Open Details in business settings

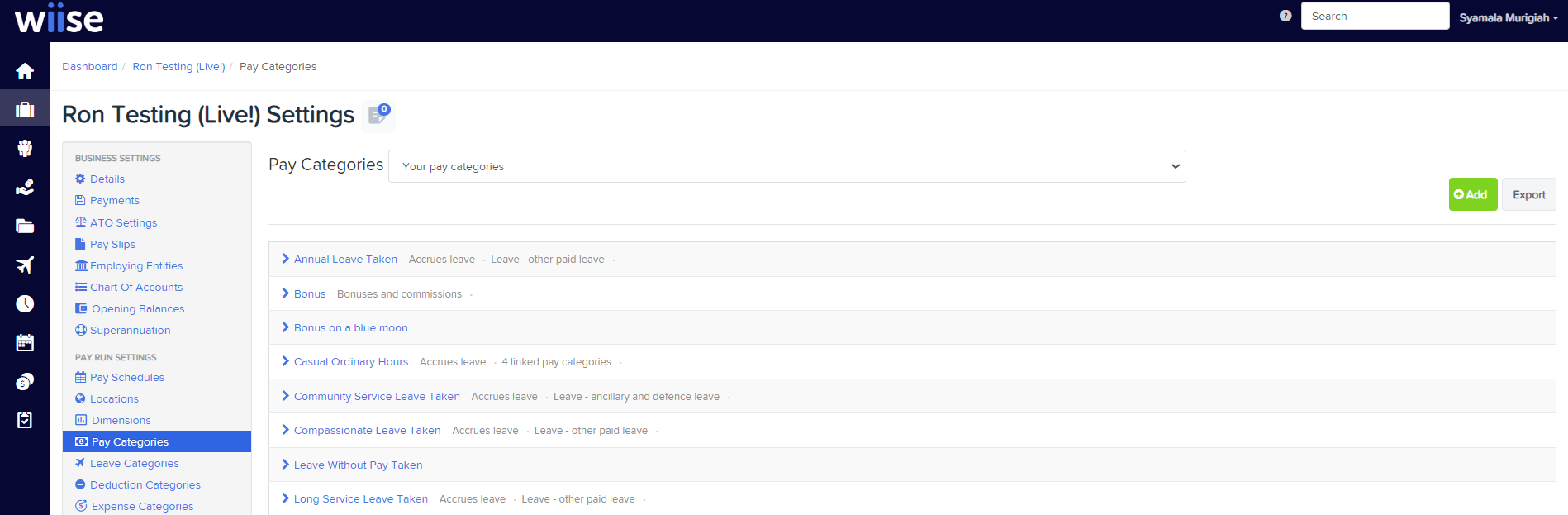(107, 179)
